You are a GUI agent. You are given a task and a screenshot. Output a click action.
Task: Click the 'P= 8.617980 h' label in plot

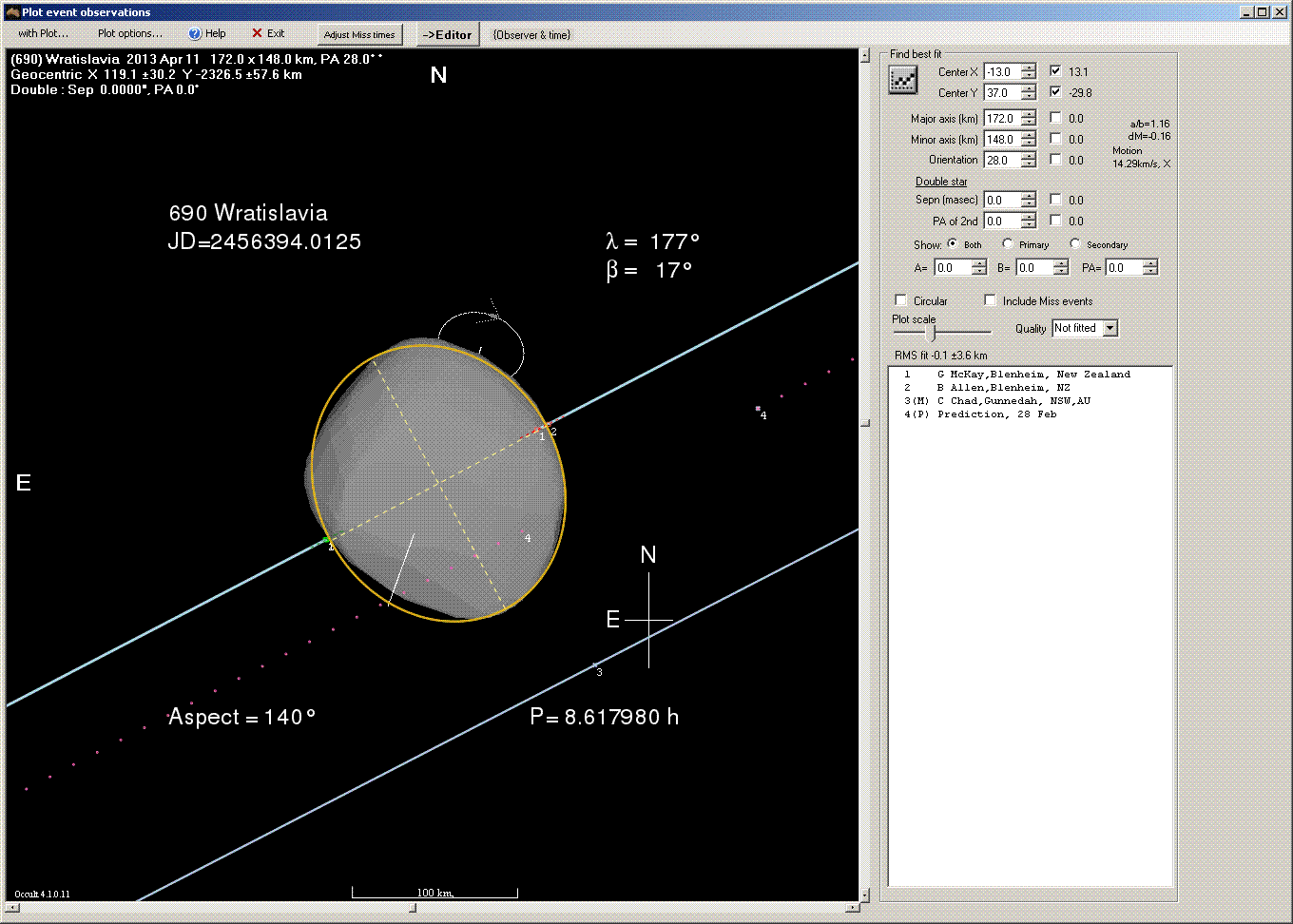(605, 717)
